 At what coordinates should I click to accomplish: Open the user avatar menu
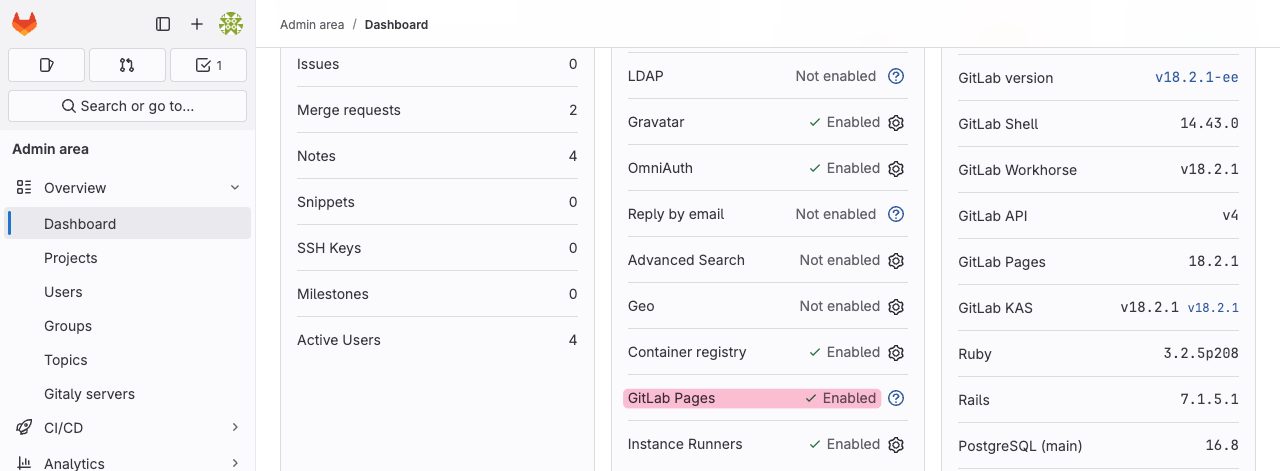point(231,24)
